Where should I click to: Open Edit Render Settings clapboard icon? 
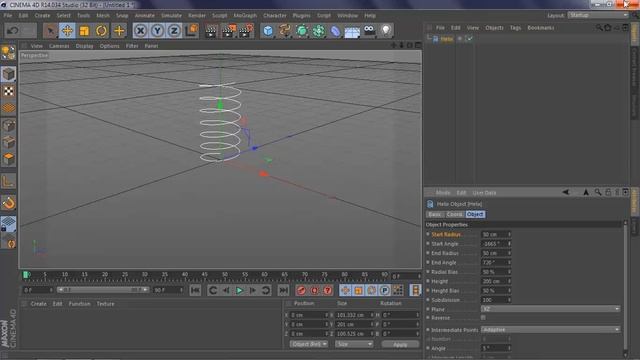point(246,31)
